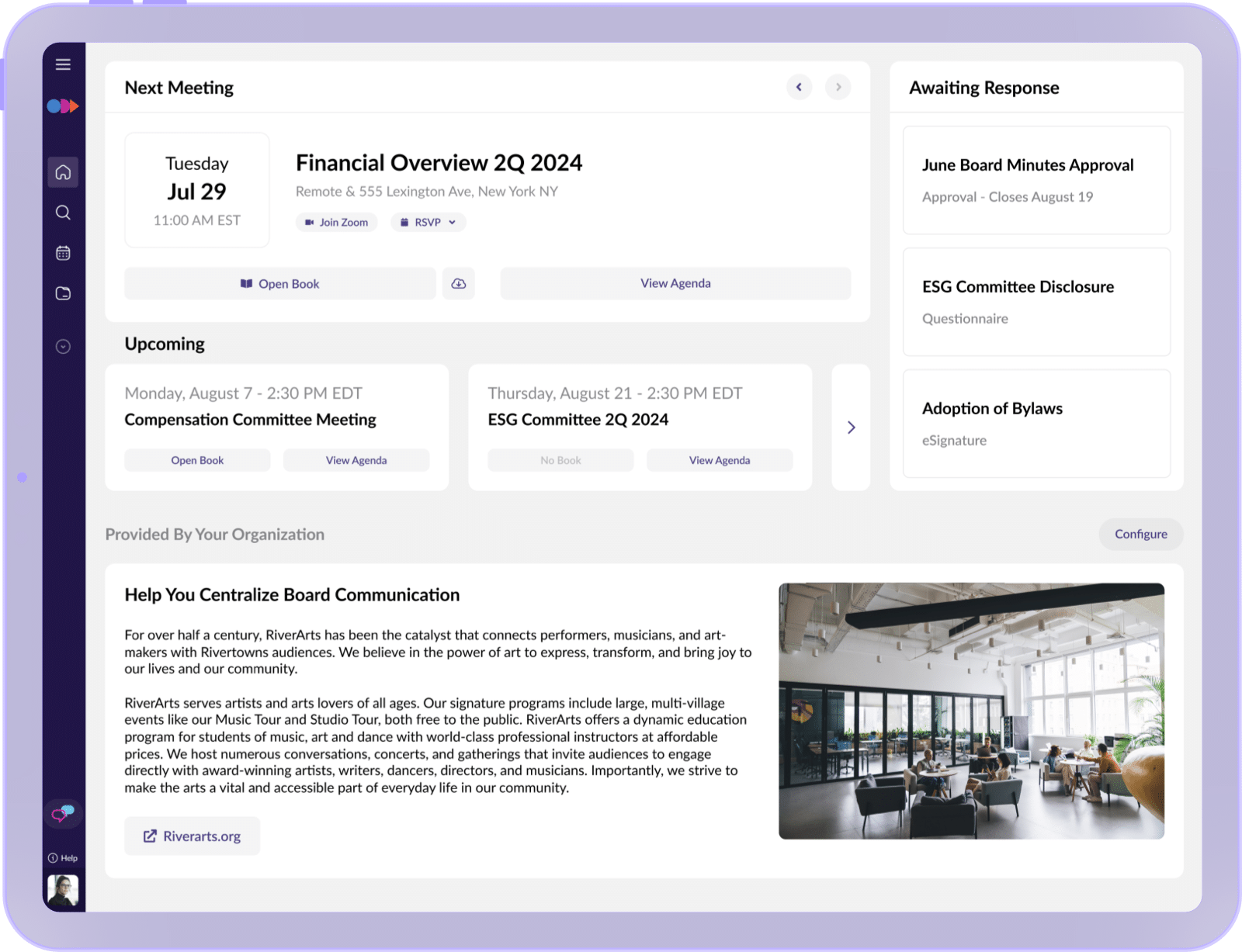1242x952 pixels.
Task: Click the user profile avatar
Action: tap(63, 890)
